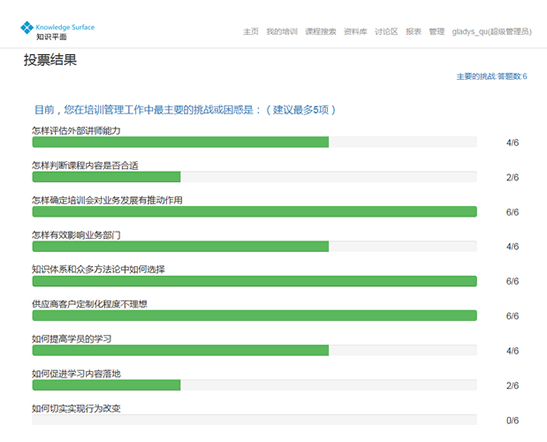Open the 管理 navigation item
Screen dimensions: 547x442
pos(437,32)
